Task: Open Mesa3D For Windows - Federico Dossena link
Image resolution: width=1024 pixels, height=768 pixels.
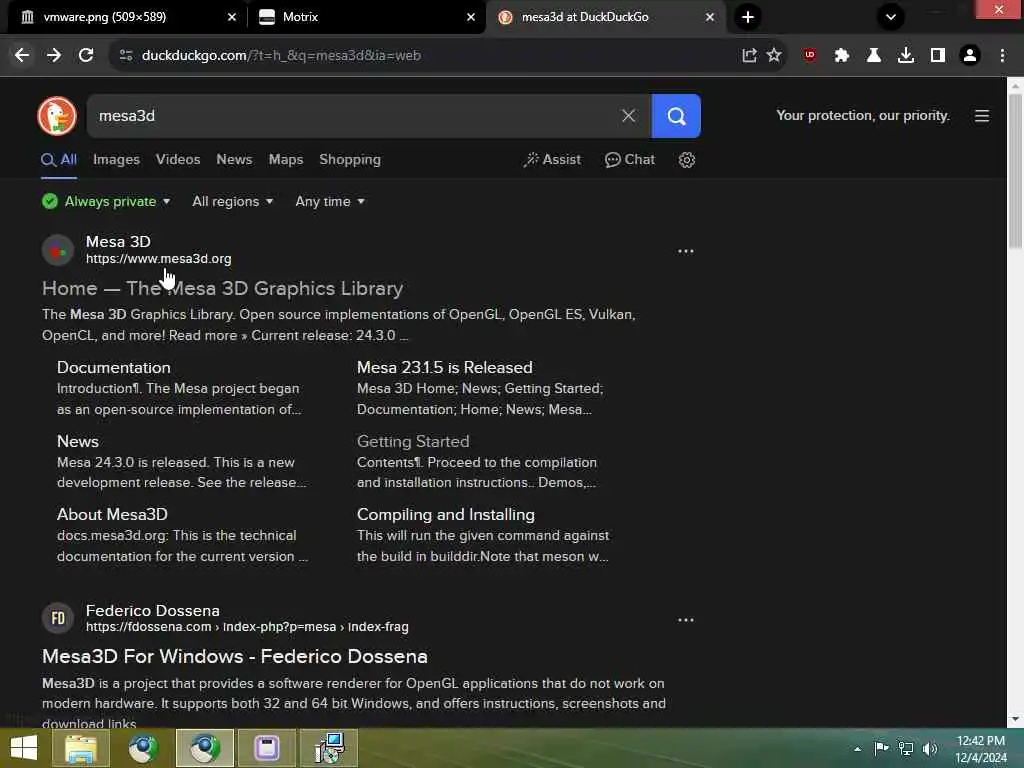Action: pos(234,657)
